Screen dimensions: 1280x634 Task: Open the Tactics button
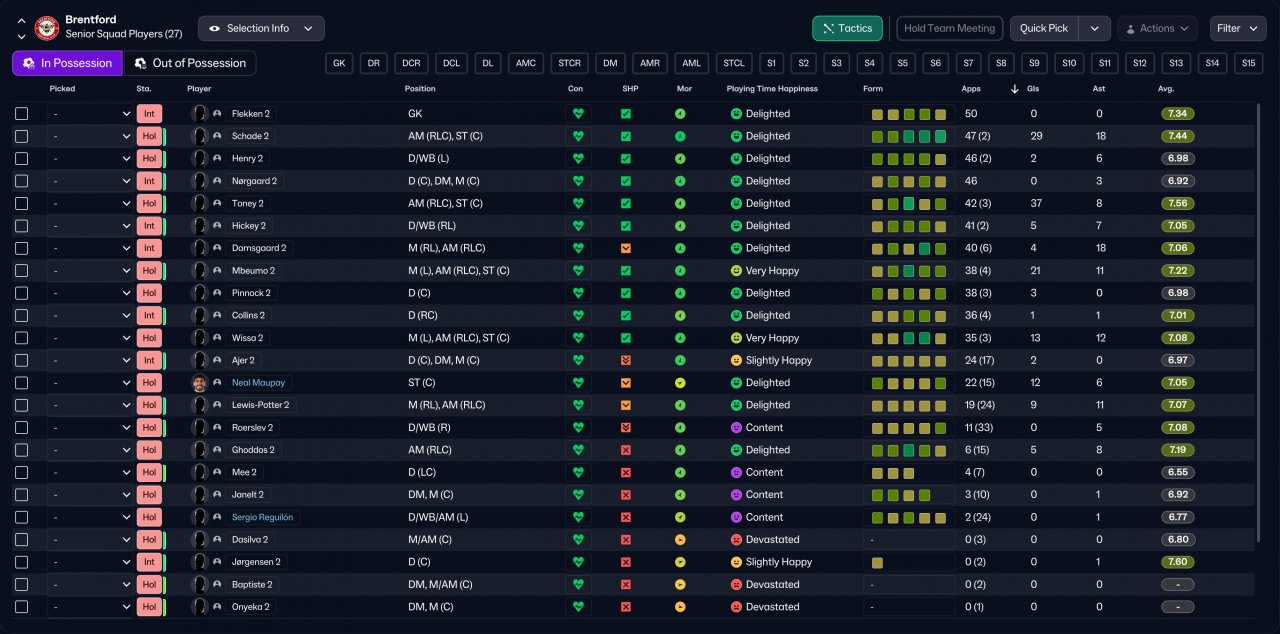coord(847,28)
